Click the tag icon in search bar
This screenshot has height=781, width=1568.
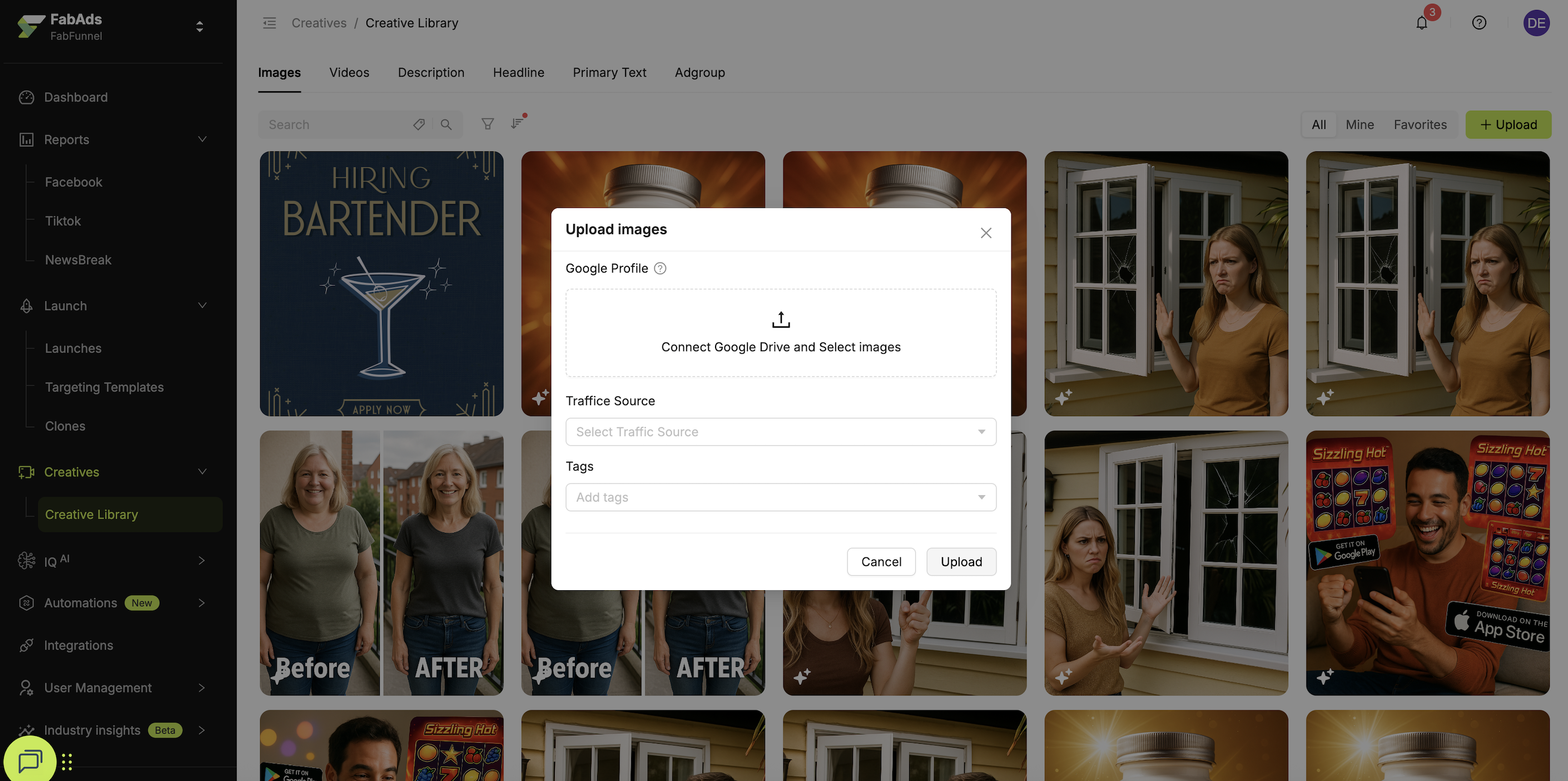point(419,125)
